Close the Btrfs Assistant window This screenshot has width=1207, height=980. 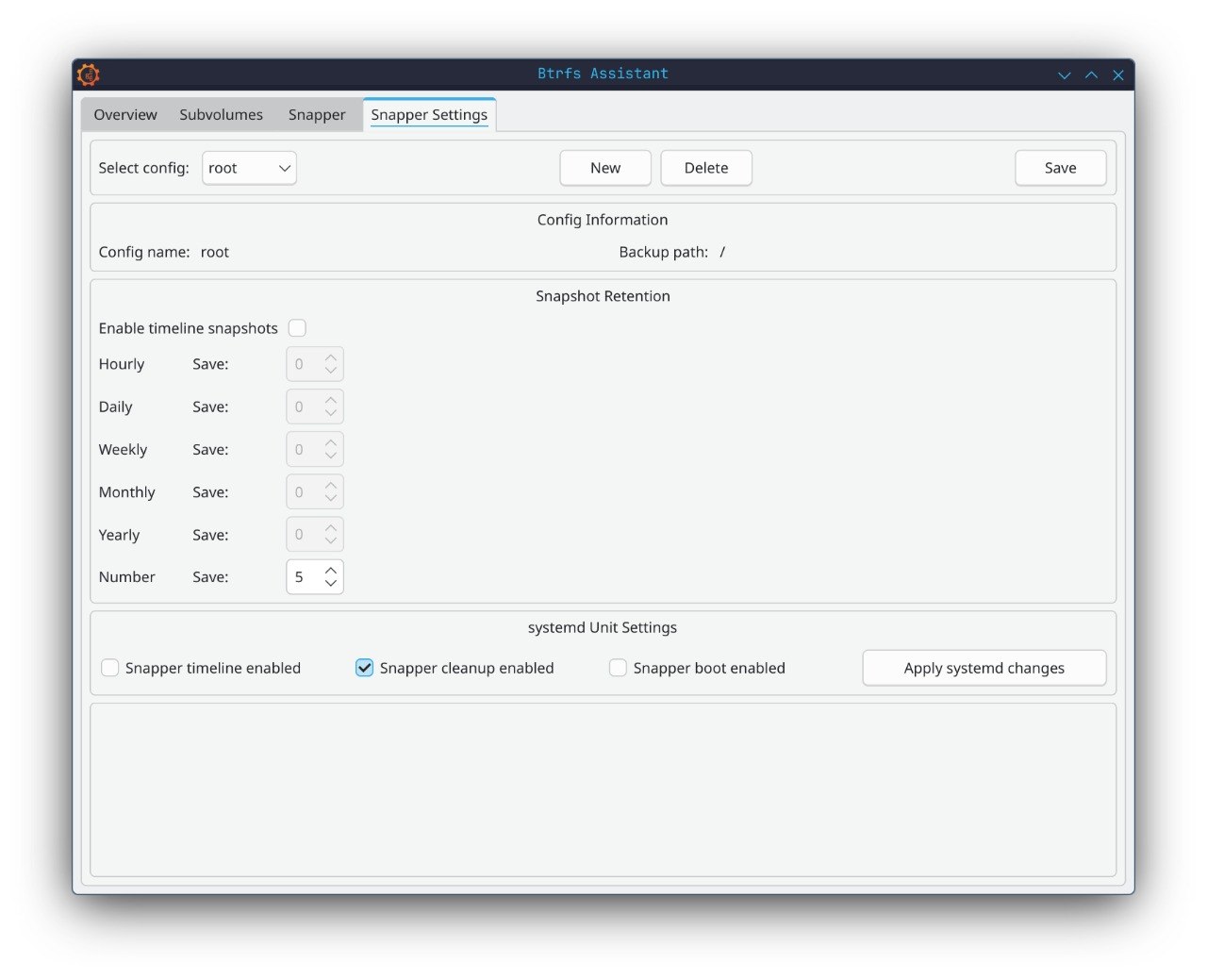click(1118, 75)
